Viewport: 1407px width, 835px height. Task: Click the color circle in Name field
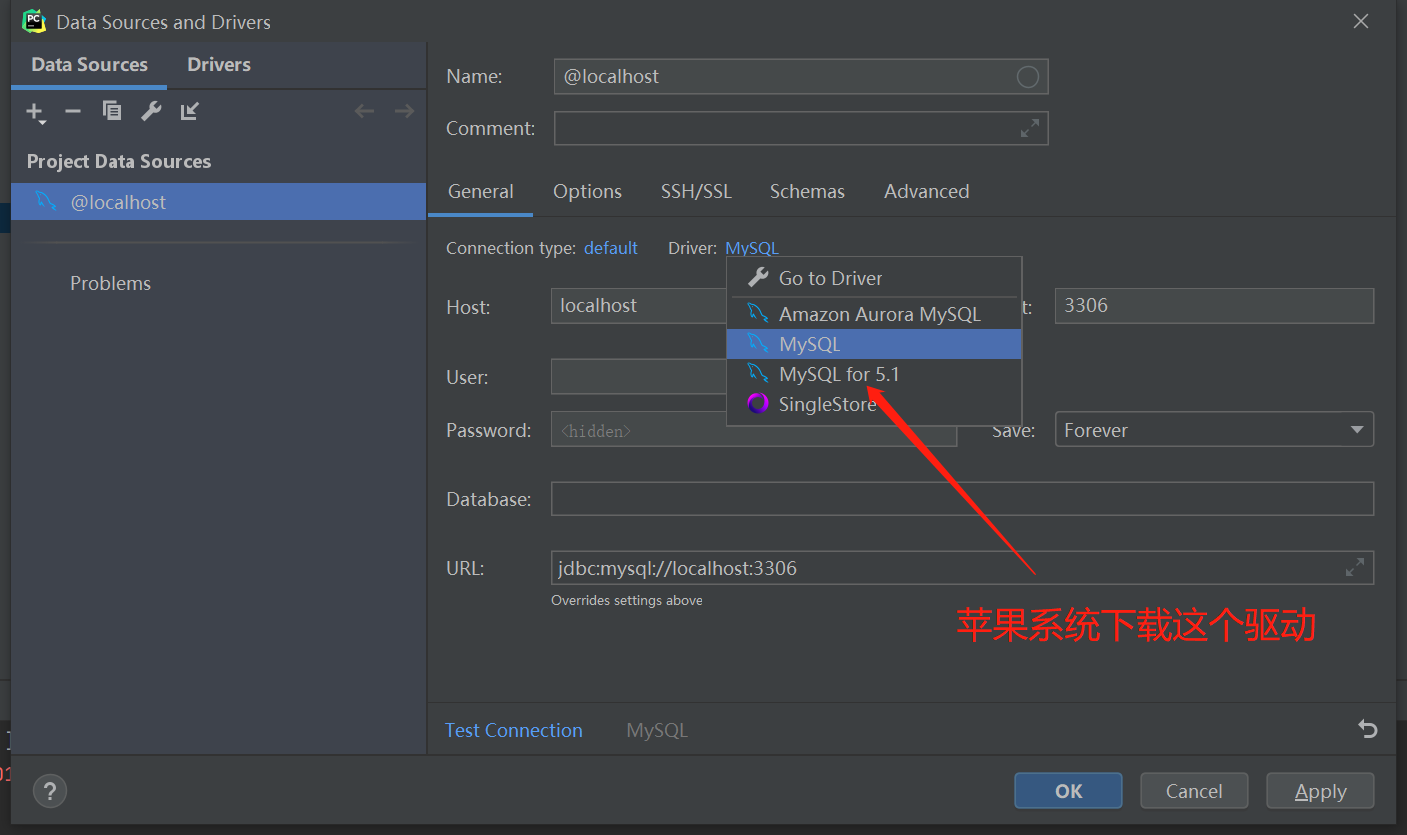pos(1028,77)
